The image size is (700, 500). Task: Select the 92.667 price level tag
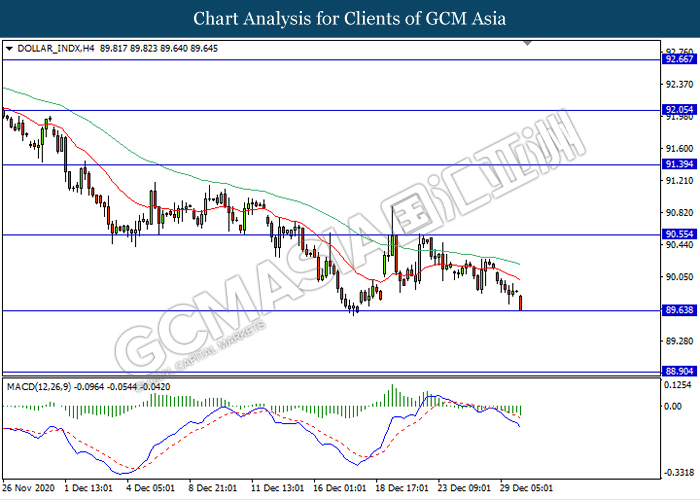(678, 59)
